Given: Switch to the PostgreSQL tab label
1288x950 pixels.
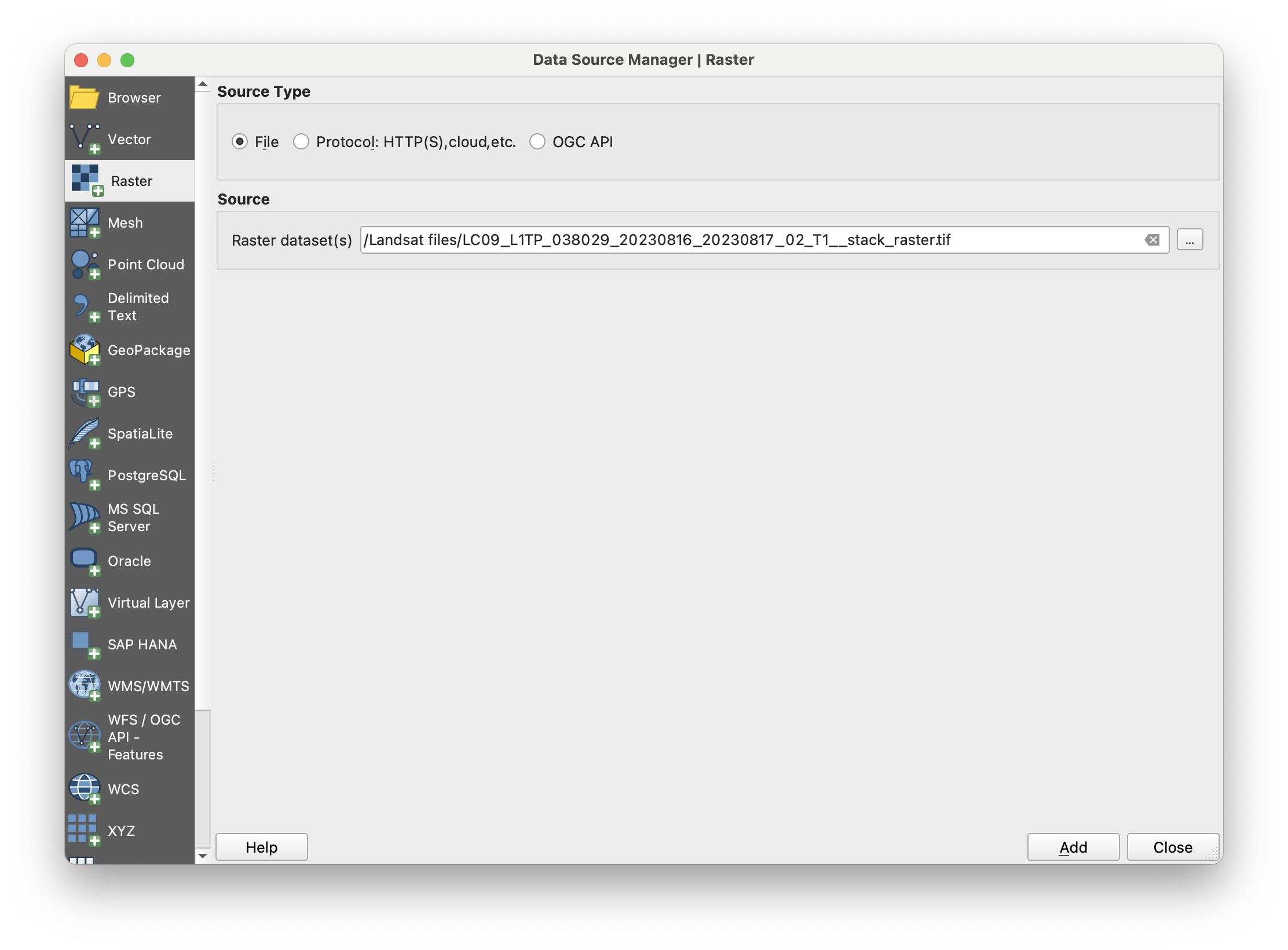Looking at the screenshot, I should (x=147, y=475).
